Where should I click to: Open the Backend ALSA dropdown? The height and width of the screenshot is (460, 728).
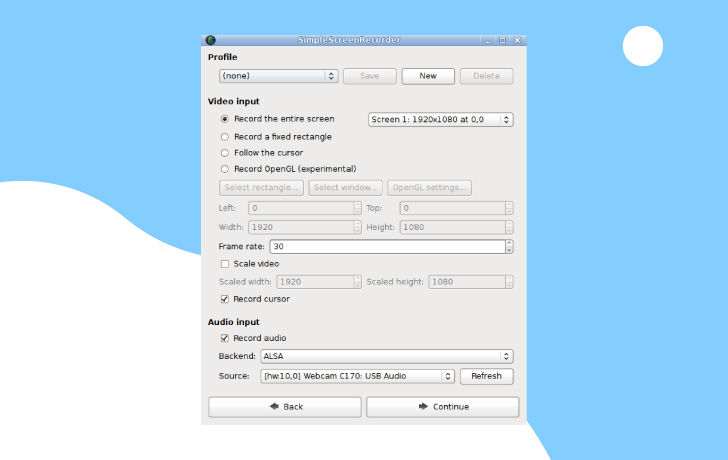(x=387, y=356)
